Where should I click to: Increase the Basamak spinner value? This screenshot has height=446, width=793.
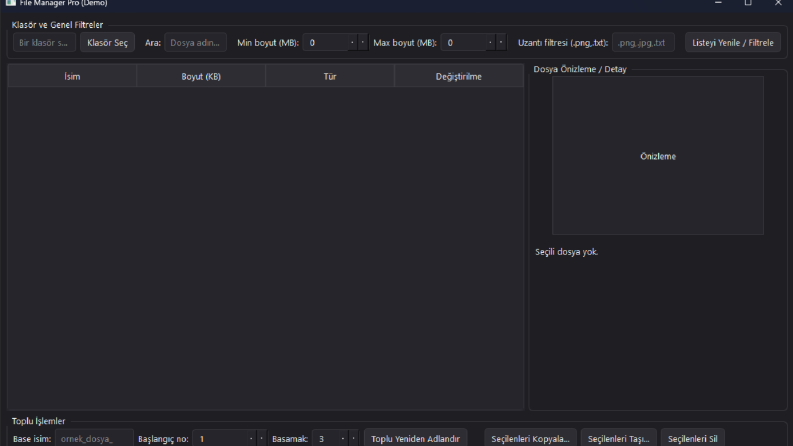click(343, 439)
